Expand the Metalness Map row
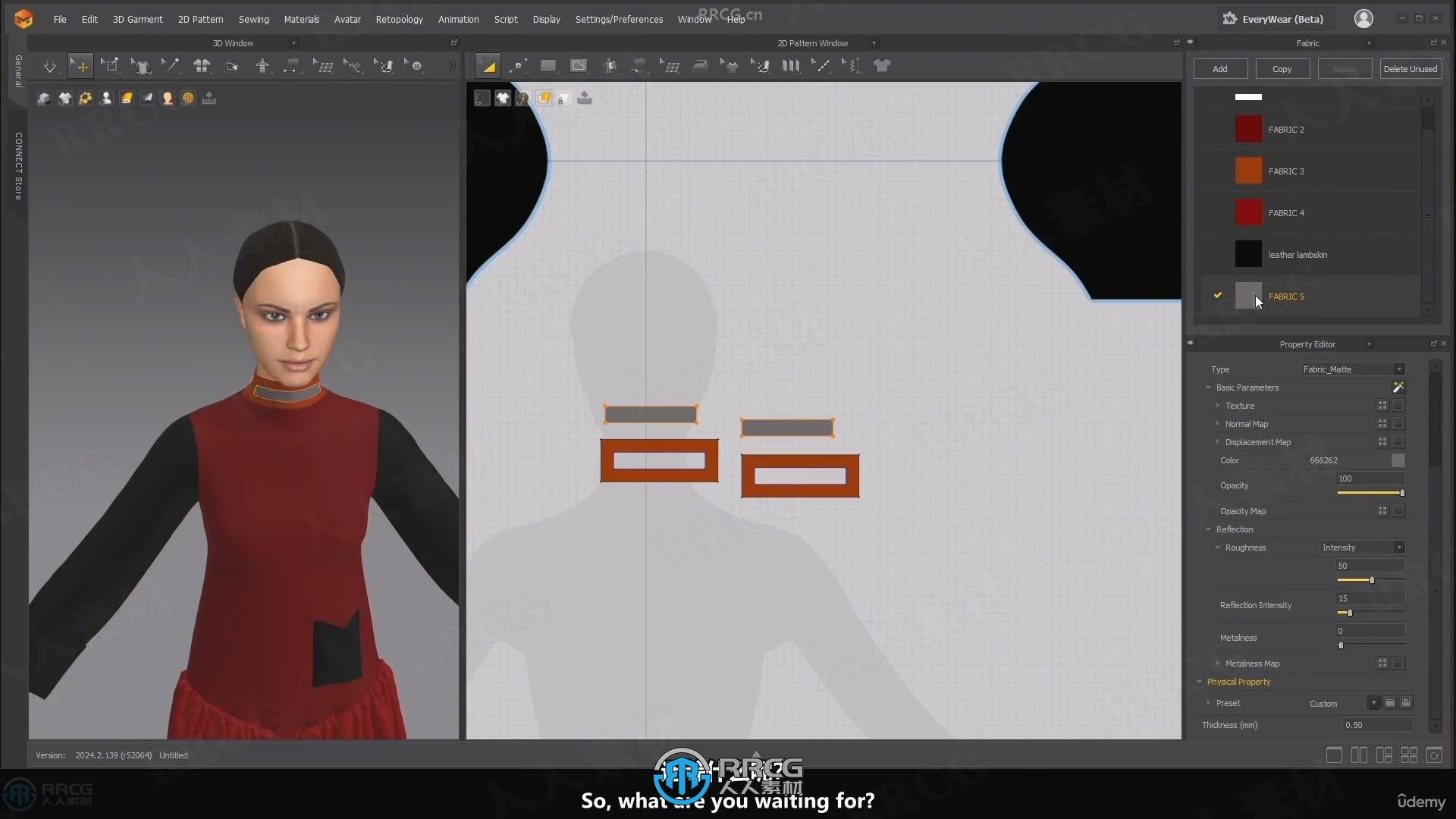Screen dimensions: 1456x819 (x=1218, y=664)
